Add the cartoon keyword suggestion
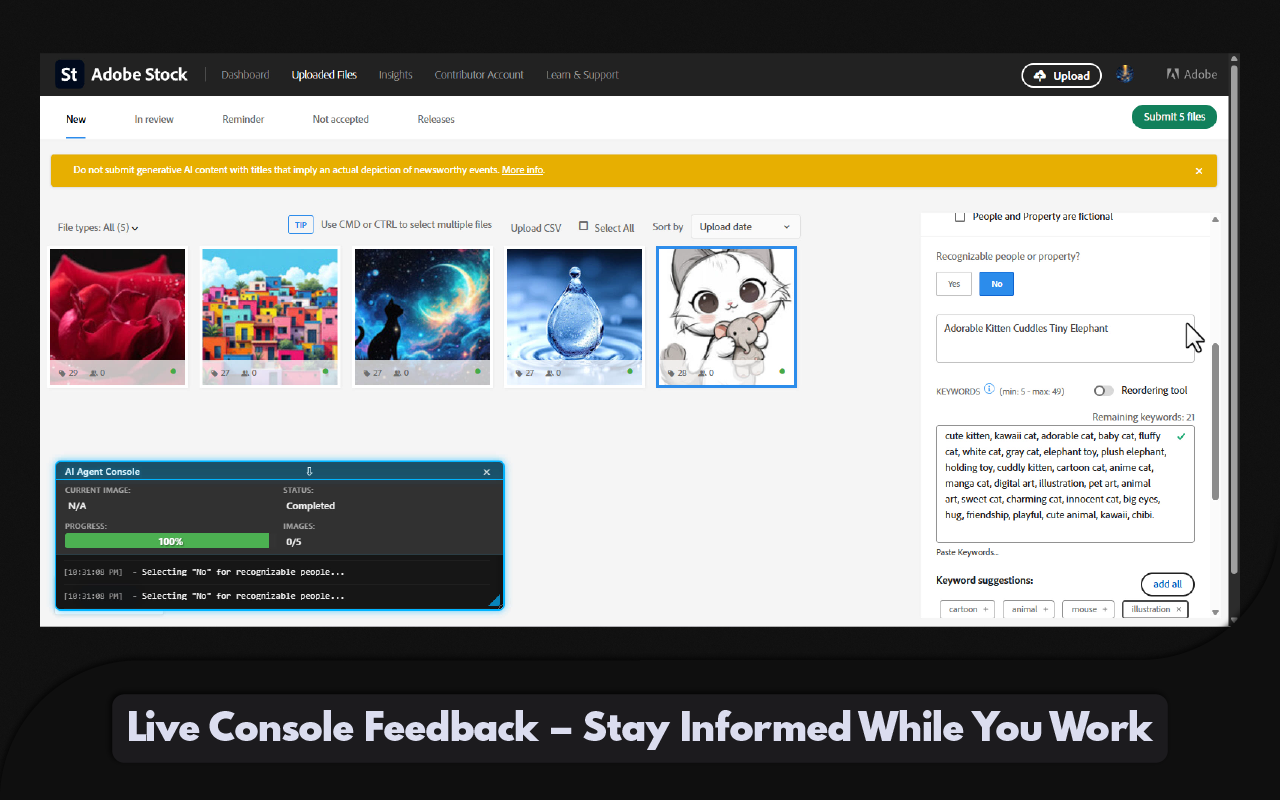The width and height of the screenshot is (1280, 800). click(969, 609)
